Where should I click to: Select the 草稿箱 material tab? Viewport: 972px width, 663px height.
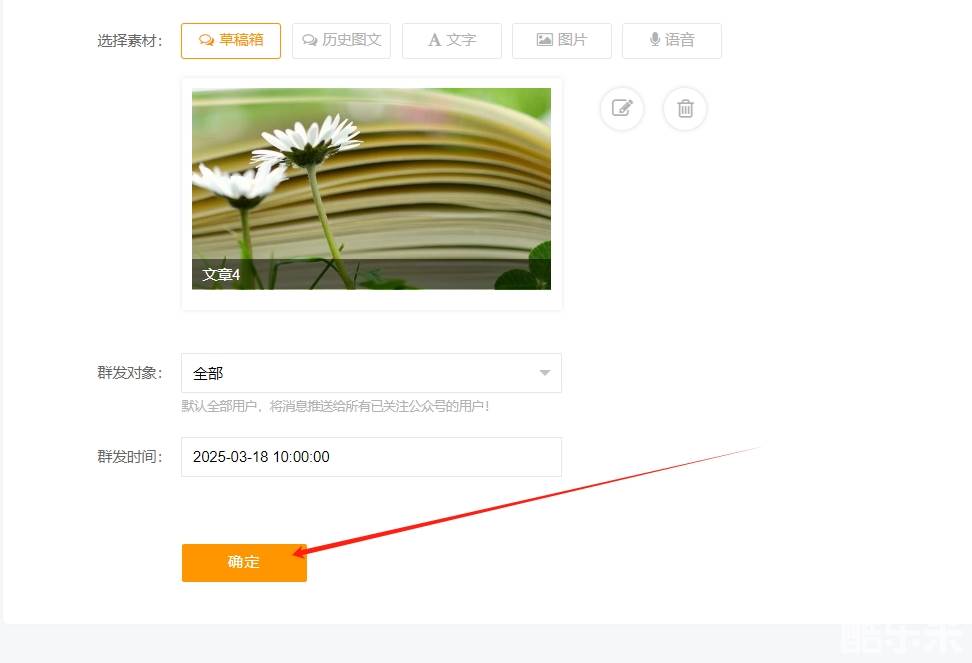[231, 41]
